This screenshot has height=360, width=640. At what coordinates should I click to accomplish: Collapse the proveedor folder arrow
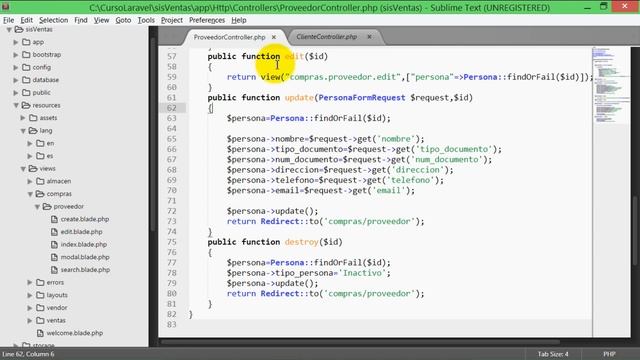[37, 207]
